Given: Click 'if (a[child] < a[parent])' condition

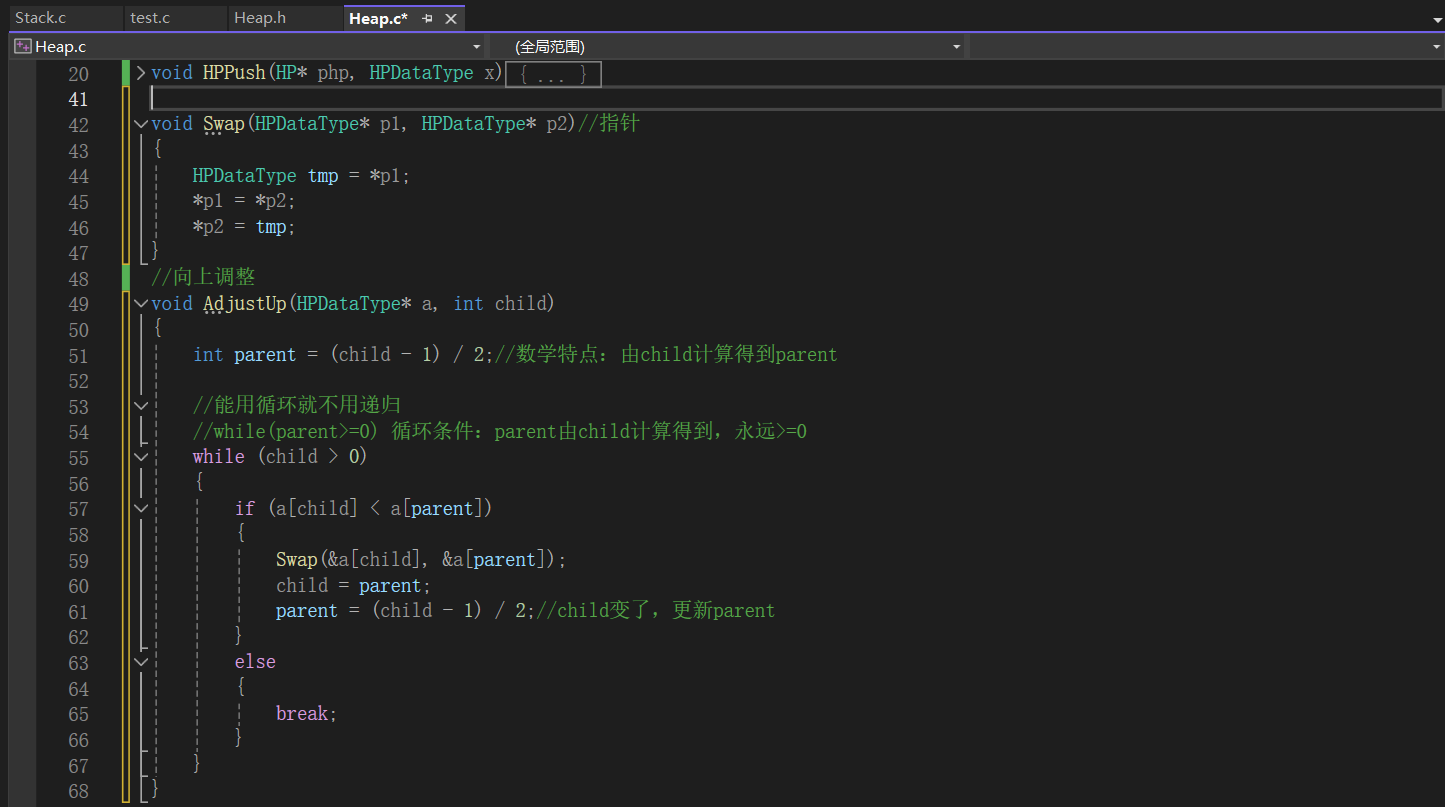Looking at the screenshot, I should (x=364, y=508).
